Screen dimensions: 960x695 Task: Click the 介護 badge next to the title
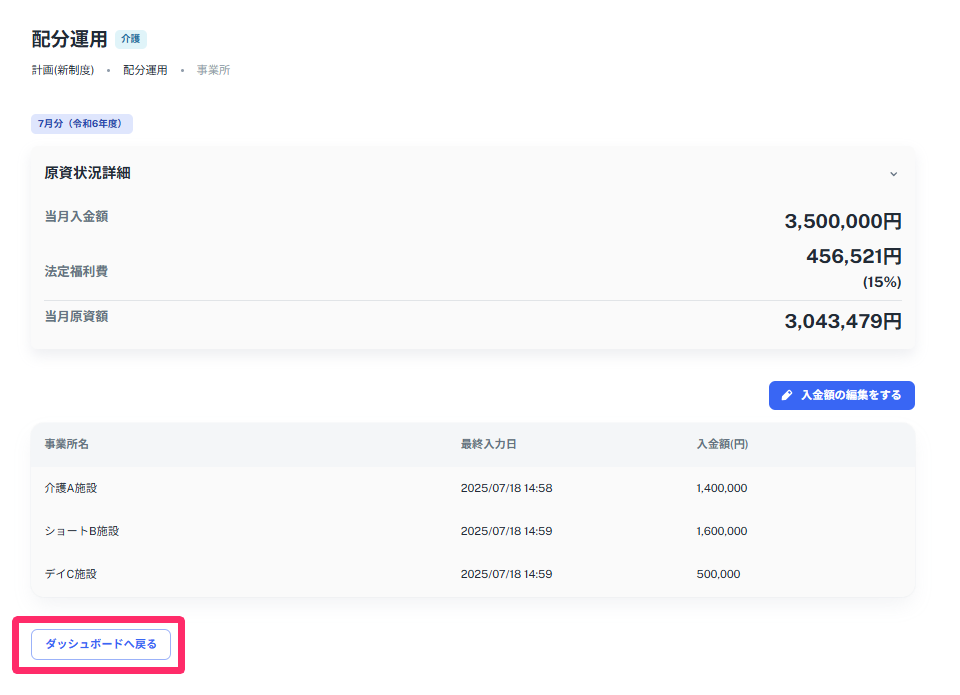point(131,39)
